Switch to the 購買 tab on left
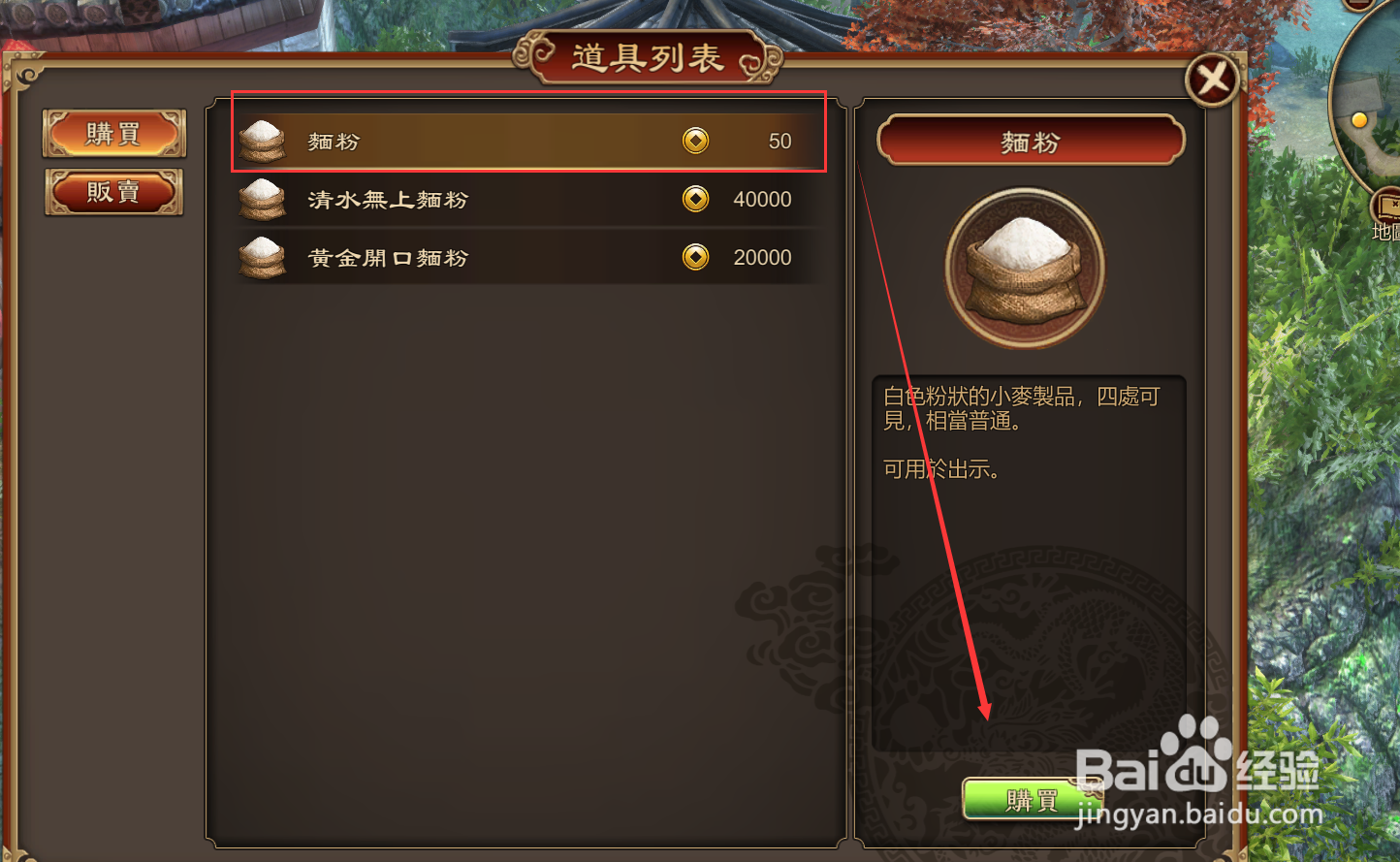Image resolution: width=1400 pixels, height=862 pixels. [x=113, y=134]
